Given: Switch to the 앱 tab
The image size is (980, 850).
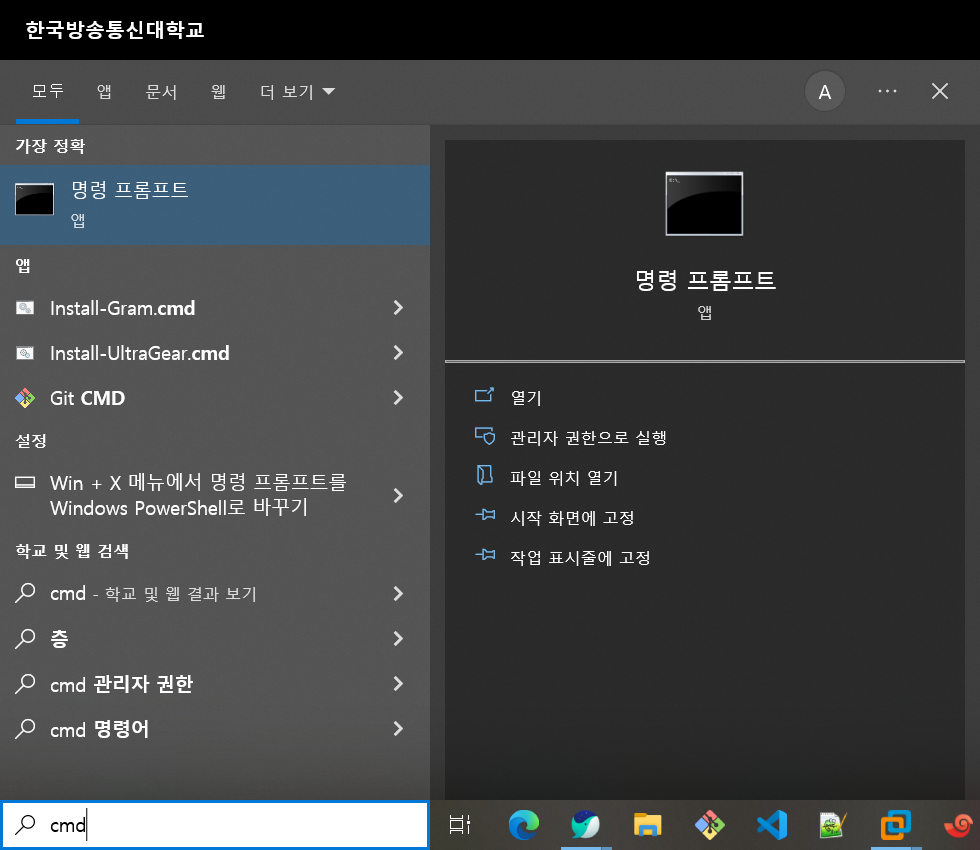Looking at the screenshot, I should click(104, 92).
